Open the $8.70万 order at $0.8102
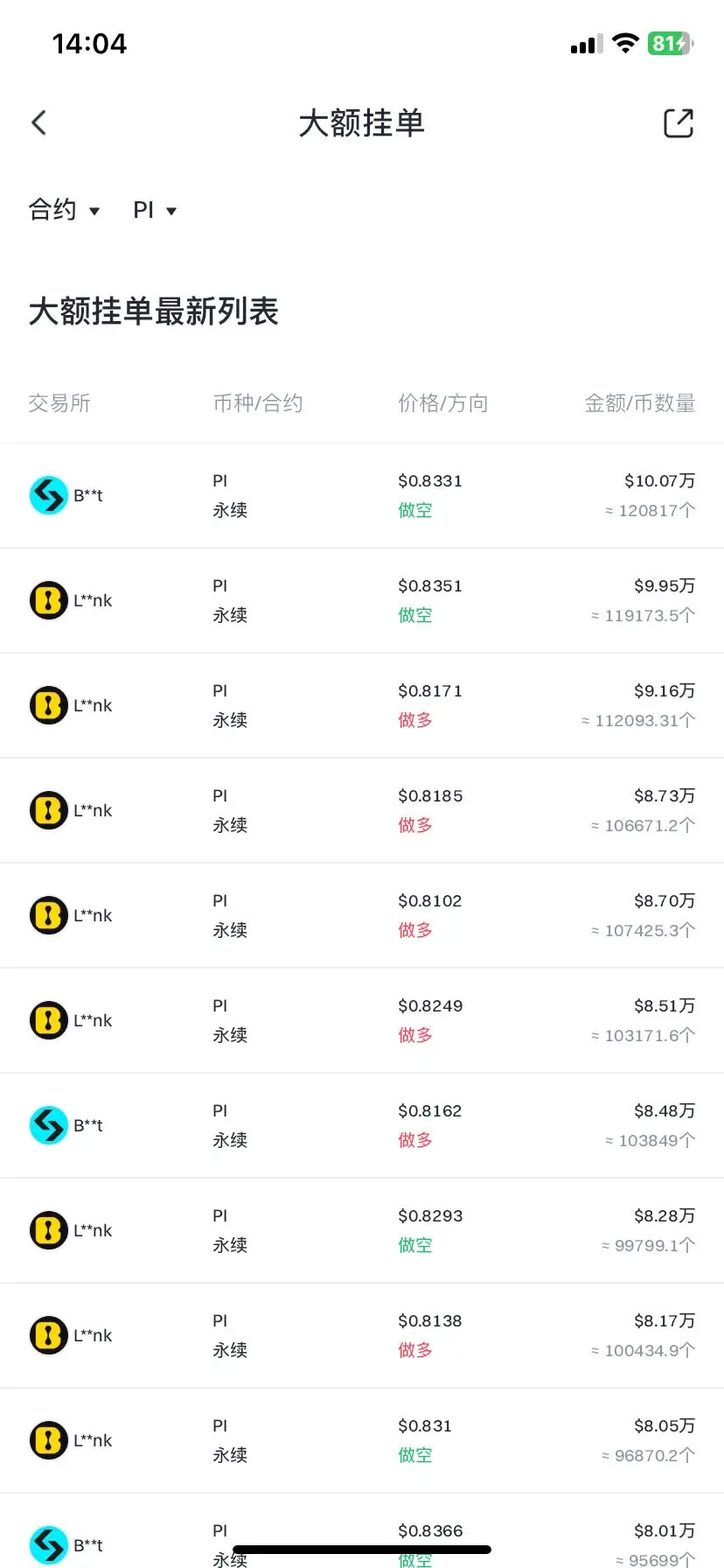The height and width of the screenshot is (1568, 724). (x=362, y=915)
